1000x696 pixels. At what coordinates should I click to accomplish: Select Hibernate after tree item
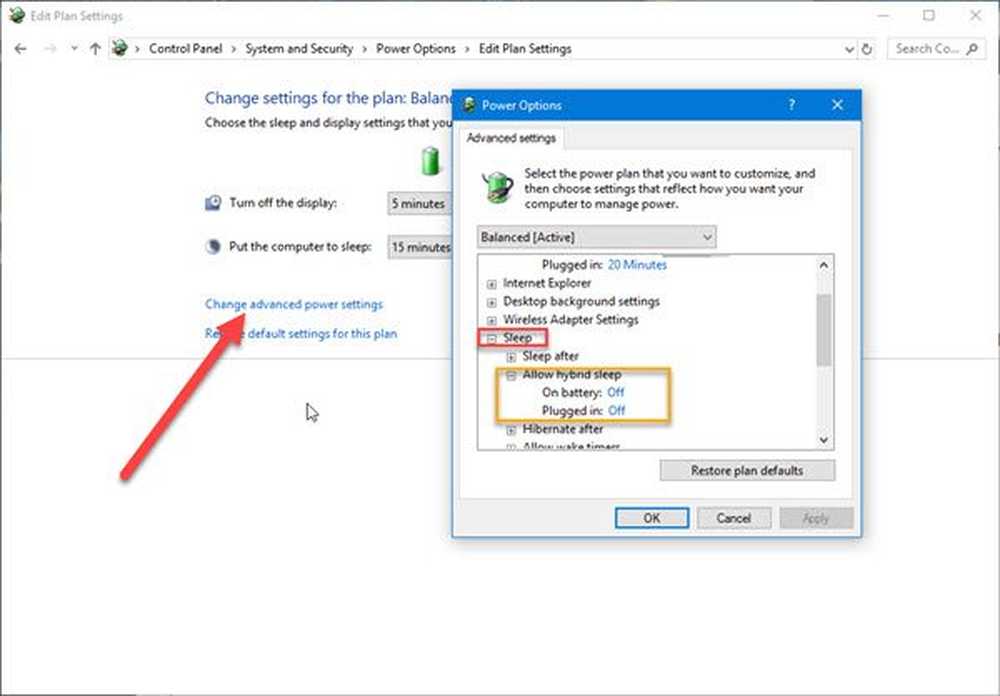coord(562,429)
